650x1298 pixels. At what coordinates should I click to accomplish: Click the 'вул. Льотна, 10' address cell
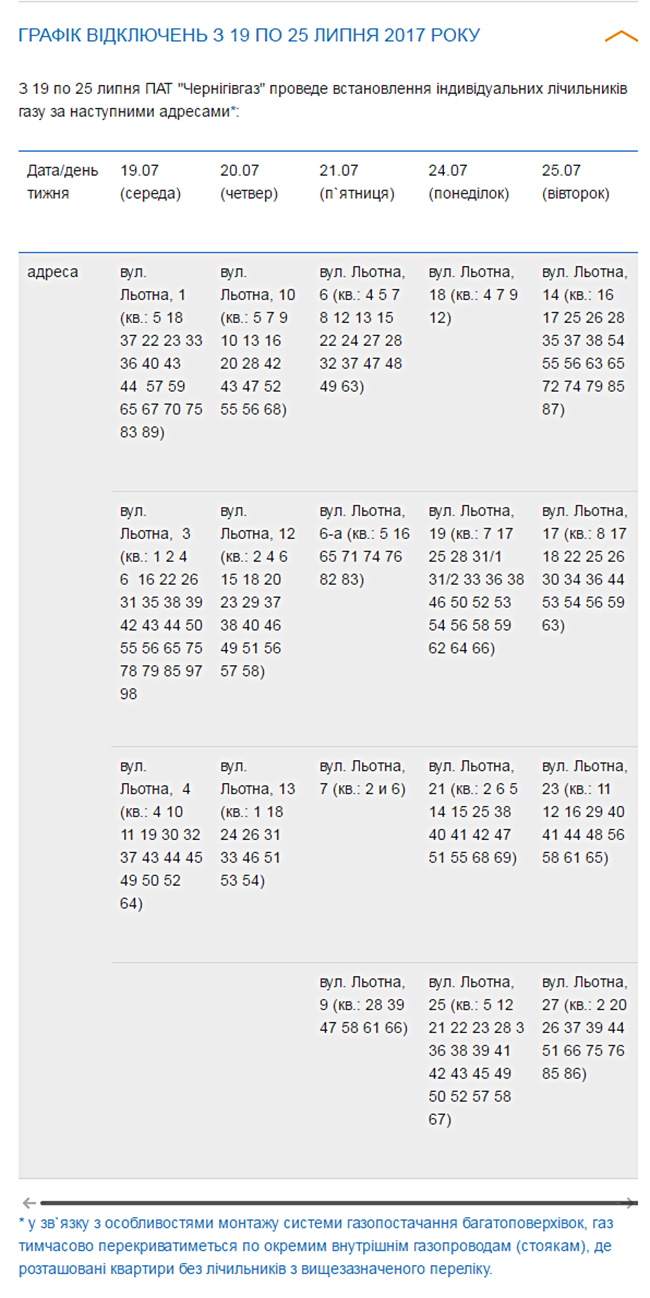[x=259, y=340]
